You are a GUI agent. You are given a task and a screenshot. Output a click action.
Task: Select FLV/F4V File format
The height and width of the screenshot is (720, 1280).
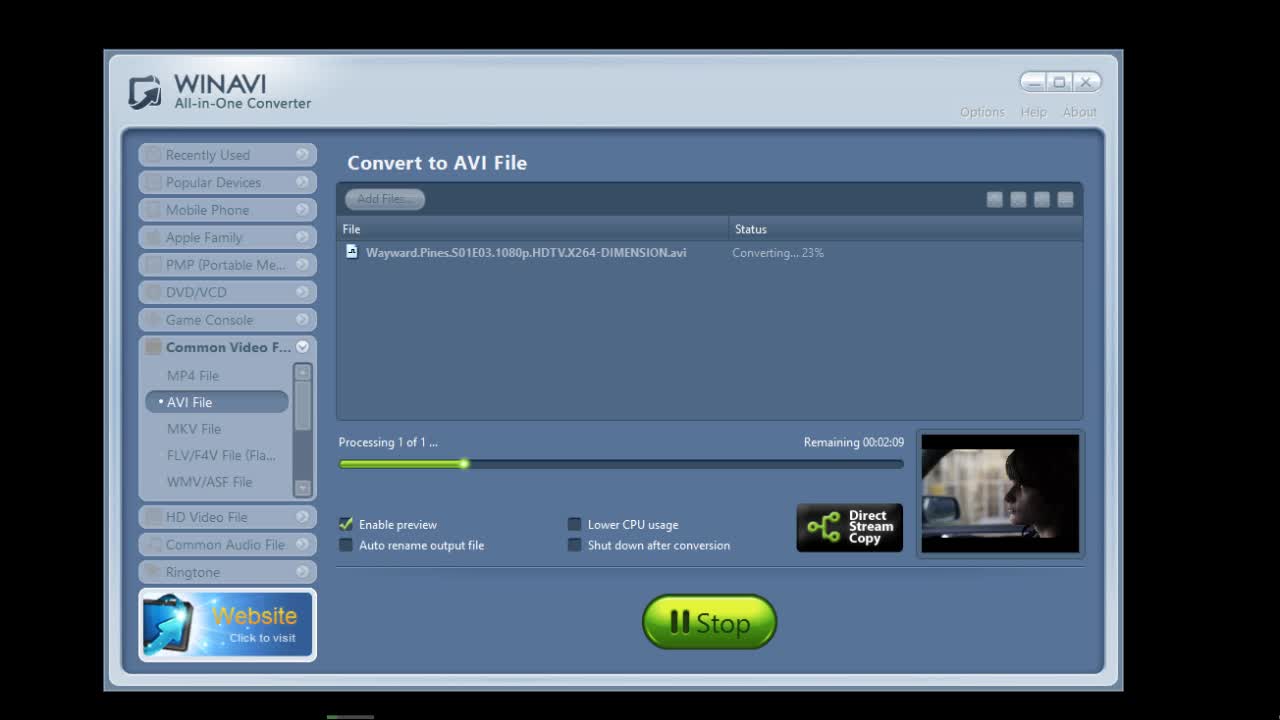click(221, 455)
